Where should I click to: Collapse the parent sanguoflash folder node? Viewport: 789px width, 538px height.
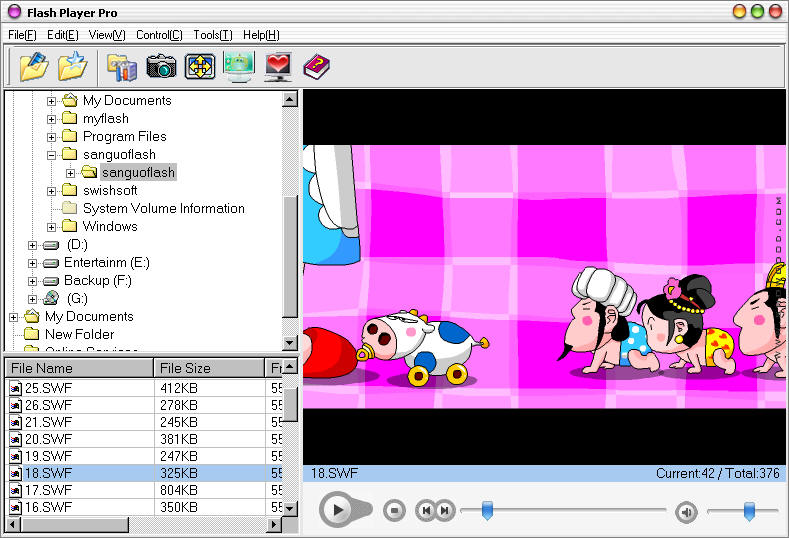tap(52, 155)
